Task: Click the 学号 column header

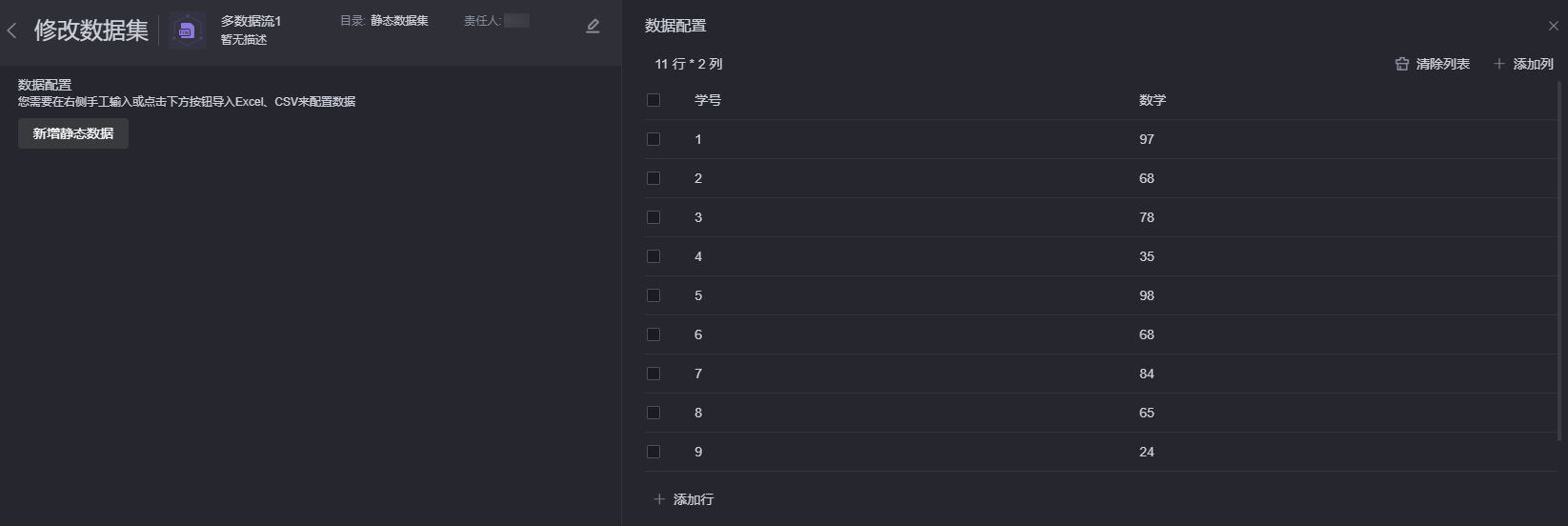Action: point(708,100)
